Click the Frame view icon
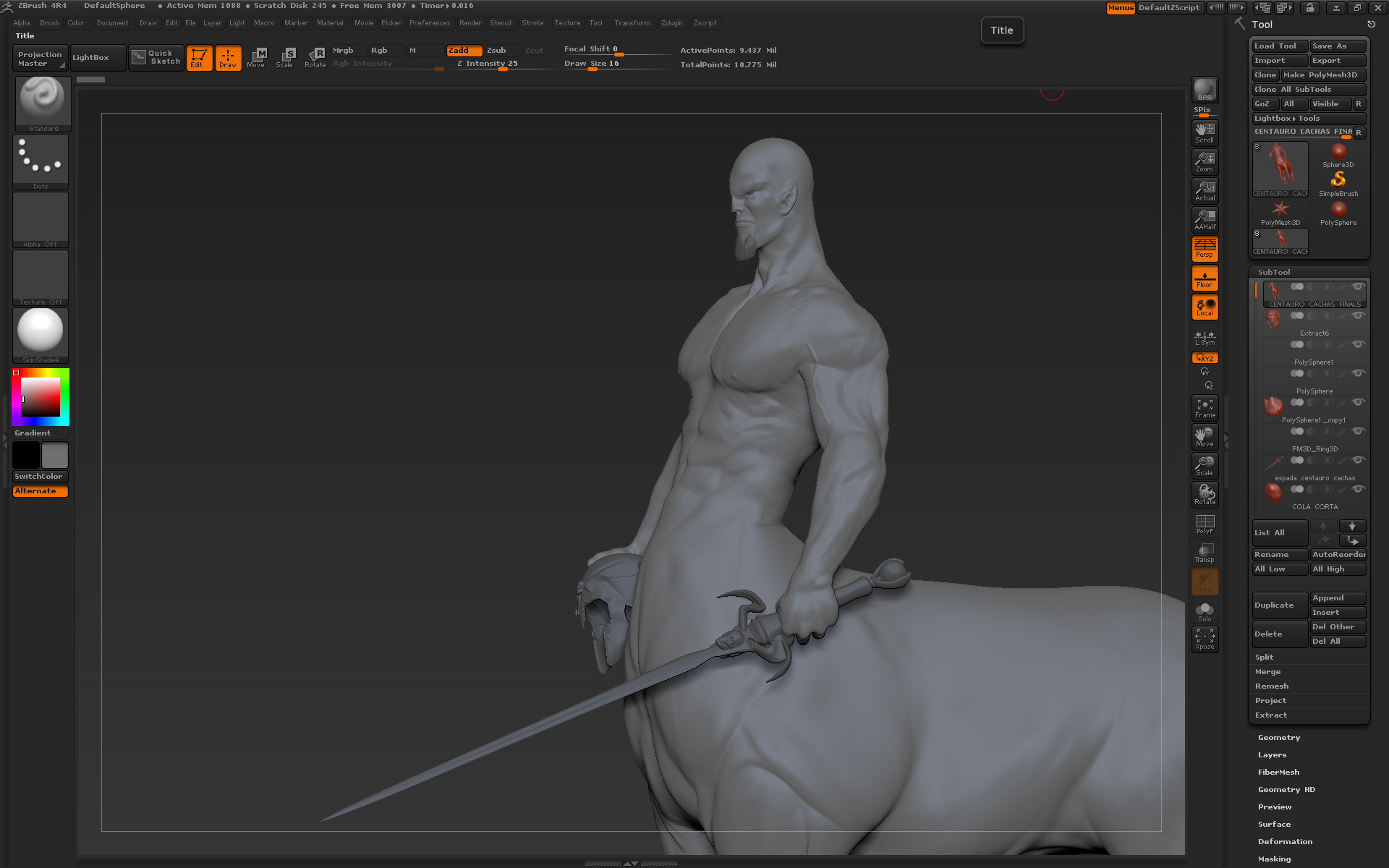1389x868 pixels. coord(1205,408)
